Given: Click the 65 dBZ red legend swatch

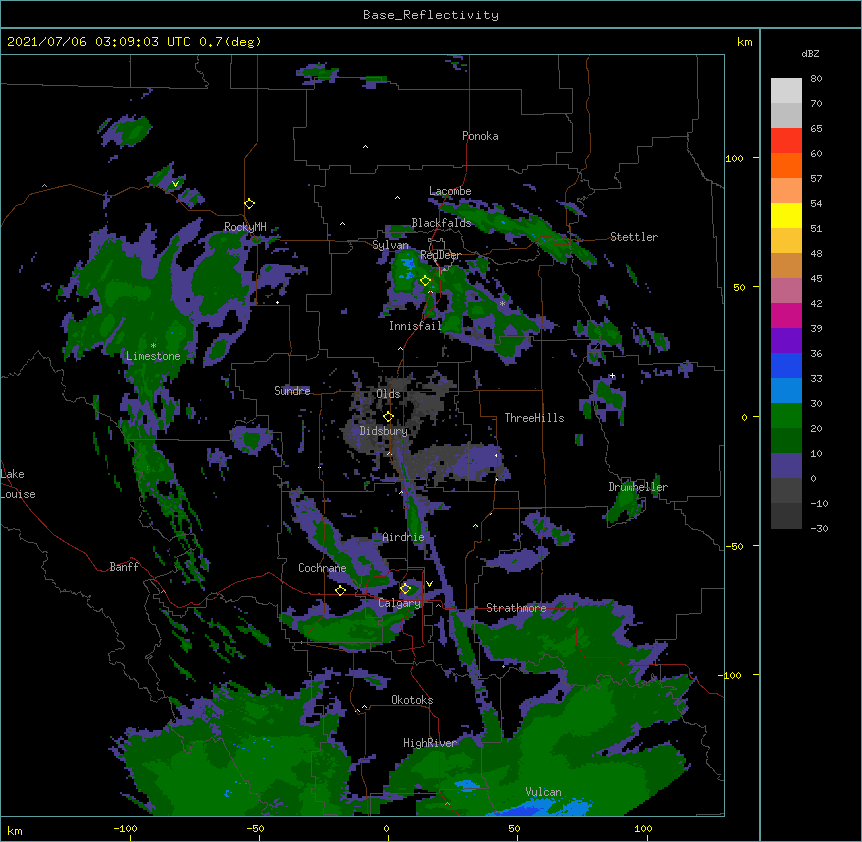Looking at the screenshot, I should (x=786, y=141).
